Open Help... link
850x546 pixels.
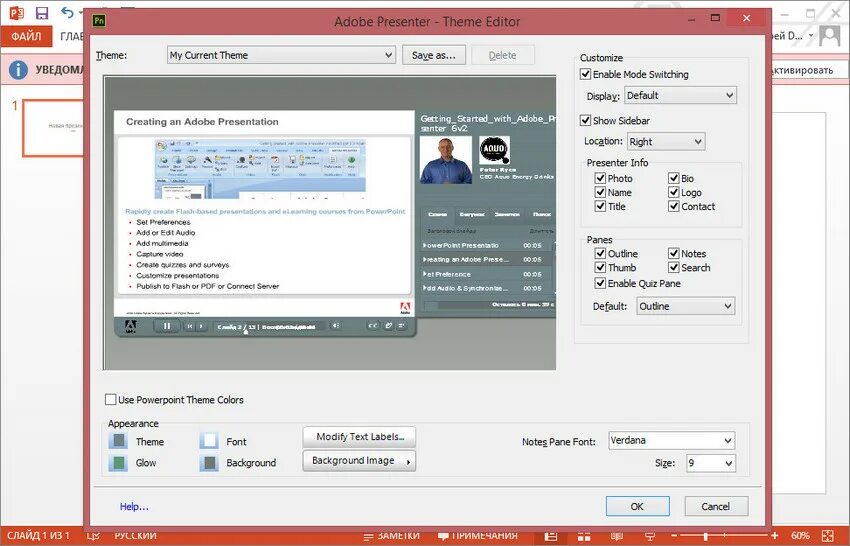[x=134, y=506]
